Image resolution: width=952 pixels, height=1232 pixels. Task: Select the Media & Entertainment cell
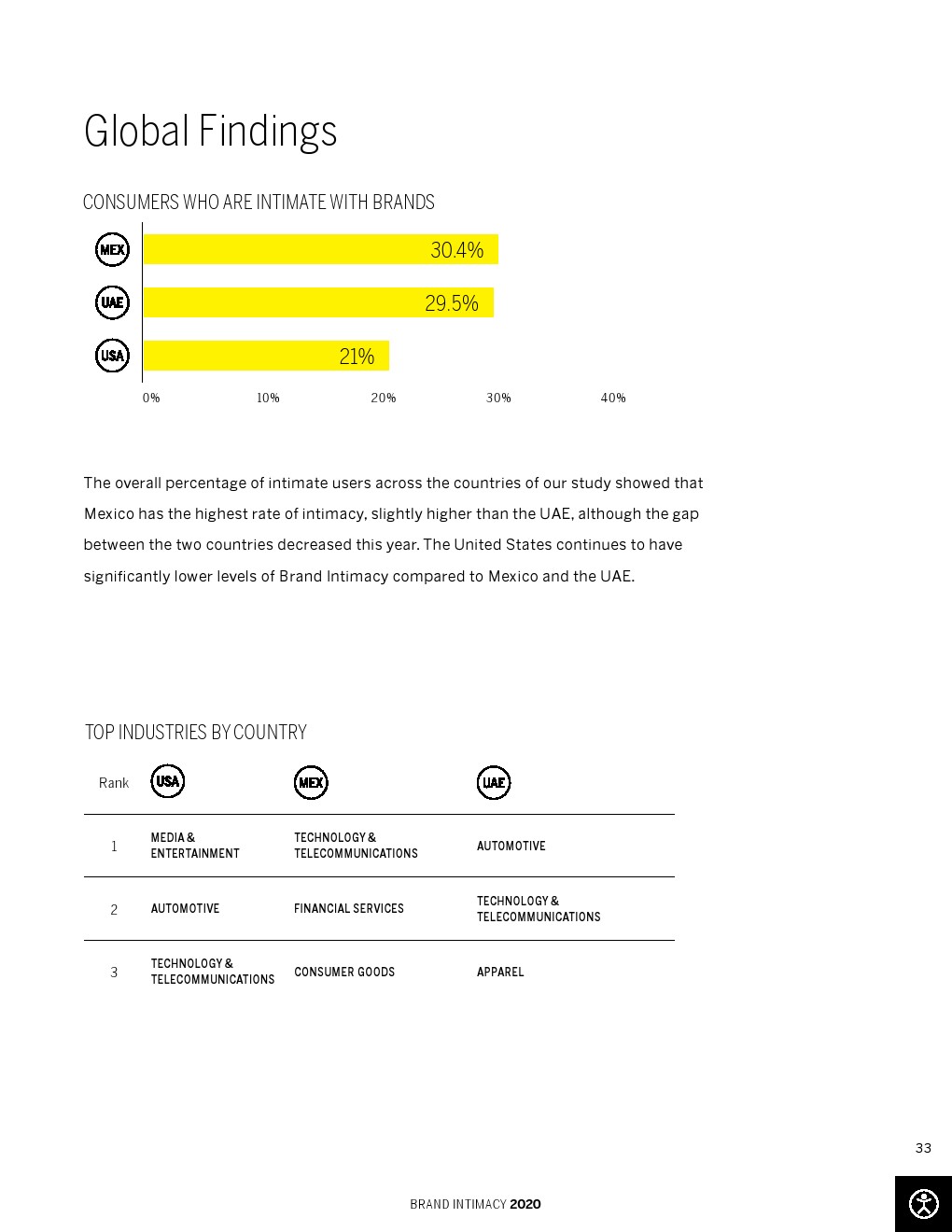tap(195, 846)
